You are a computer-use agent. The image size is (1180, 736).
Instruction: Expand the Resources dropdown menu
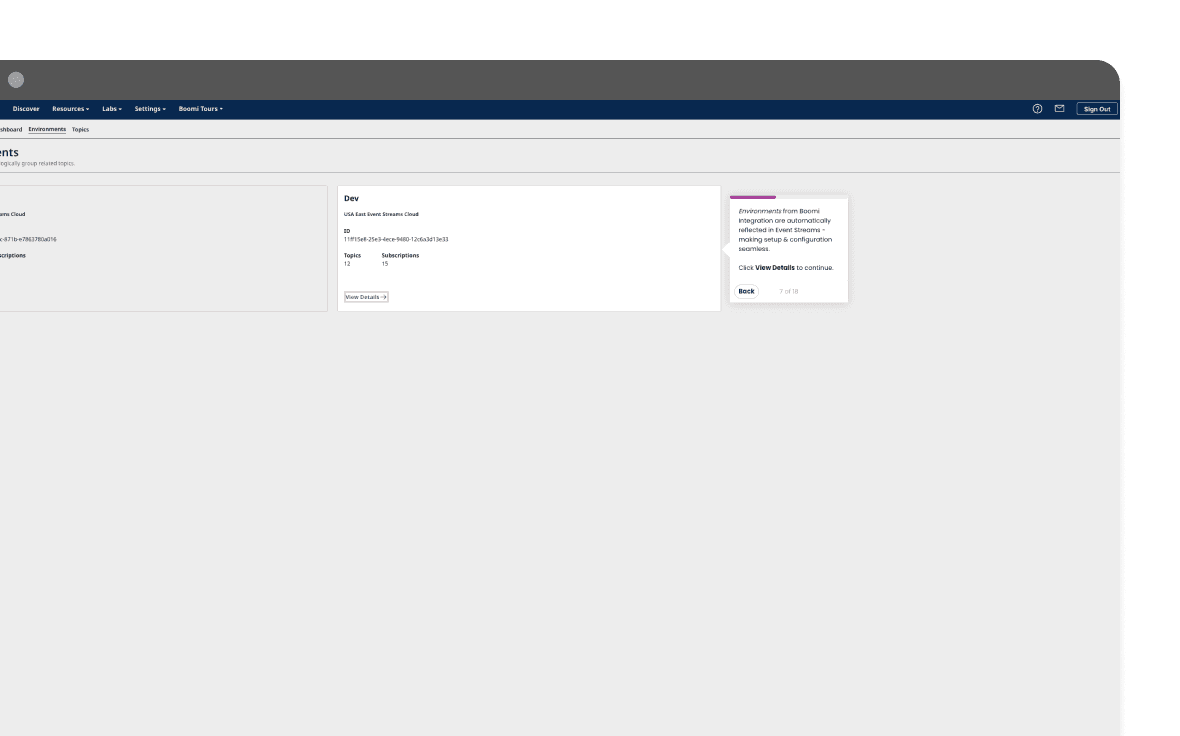tap(70, 109)
